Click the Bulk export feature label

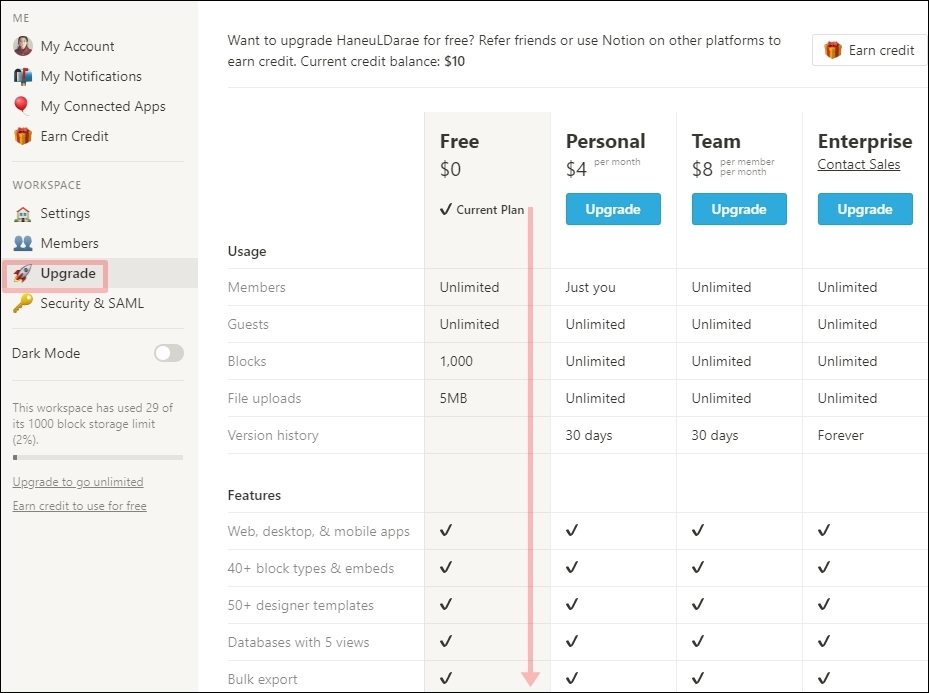click(x=262, y=679)
